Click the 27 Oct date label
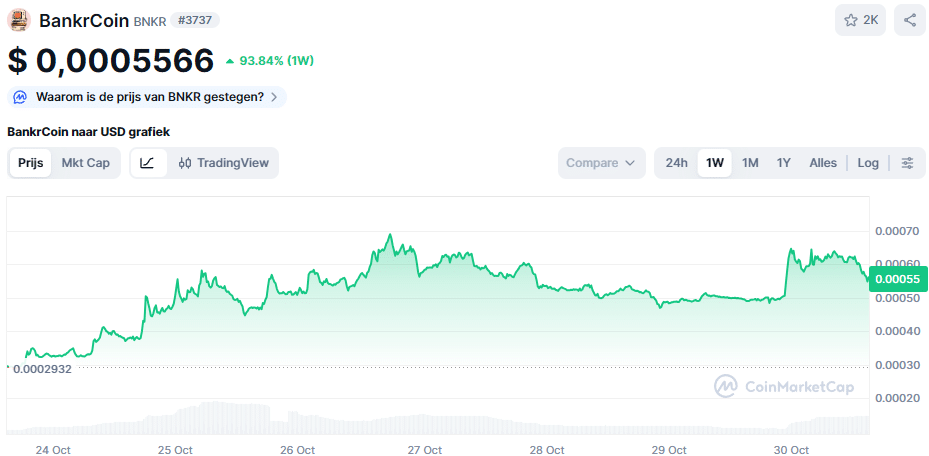929x456 pixels. pos(425,450)
